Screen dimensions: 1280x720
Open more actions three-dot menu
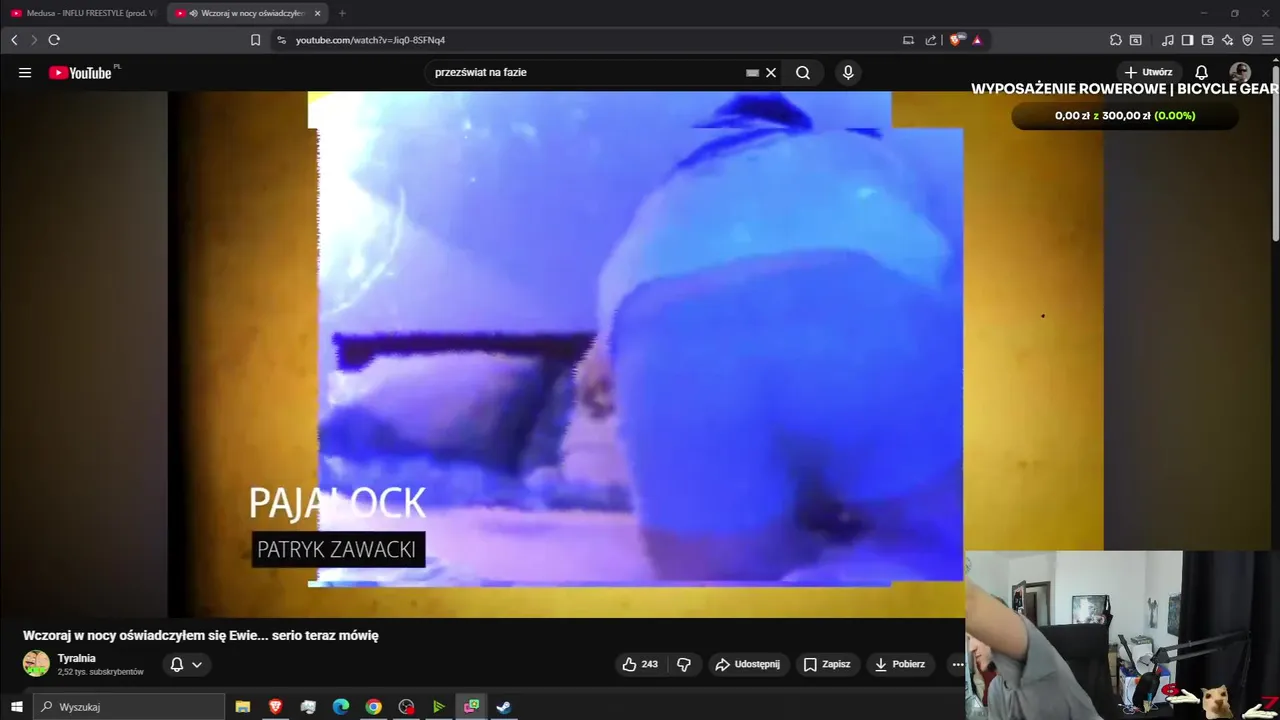(x=957, y=664)
